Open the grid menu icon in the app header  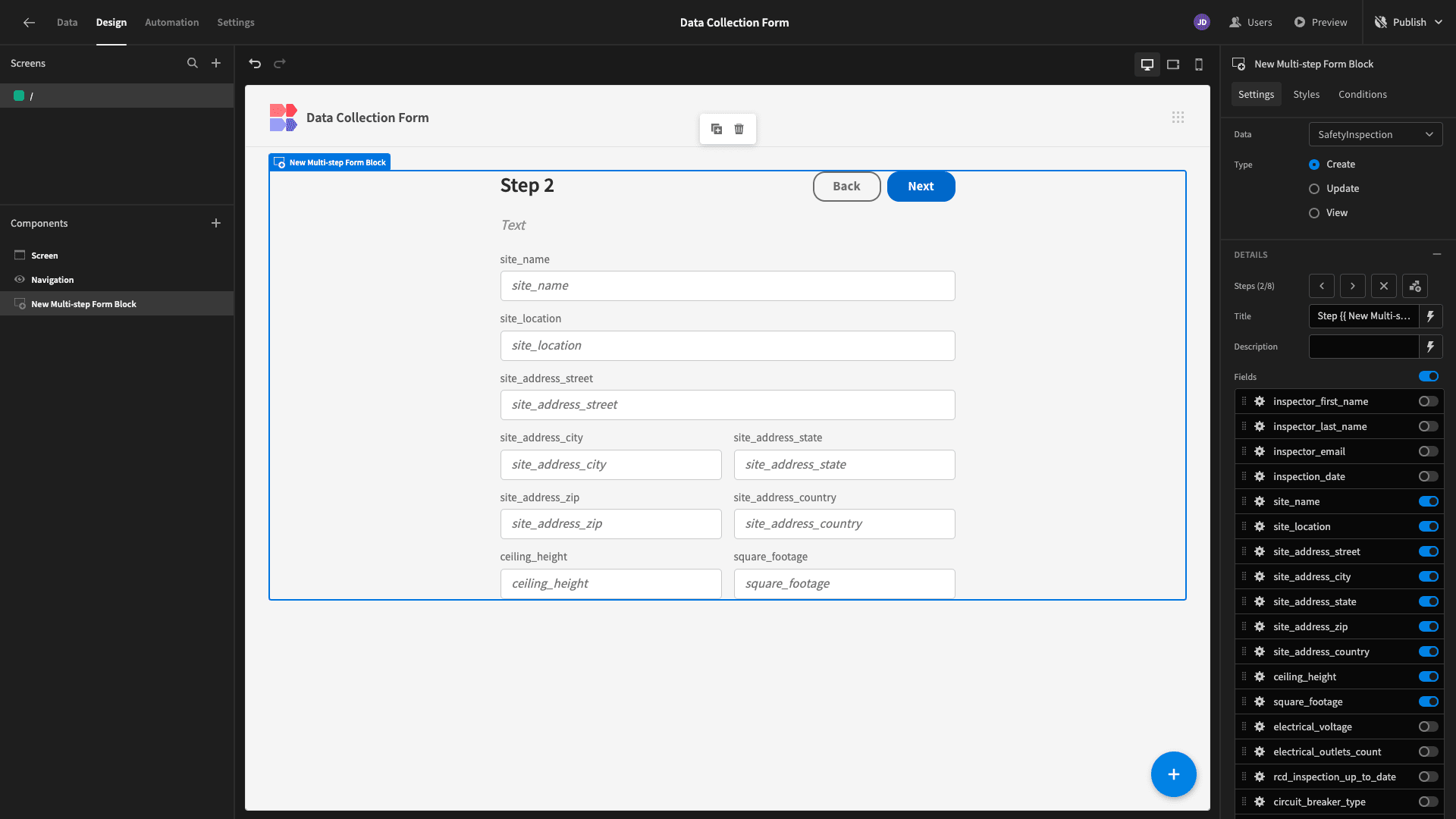coord(1178,118)
